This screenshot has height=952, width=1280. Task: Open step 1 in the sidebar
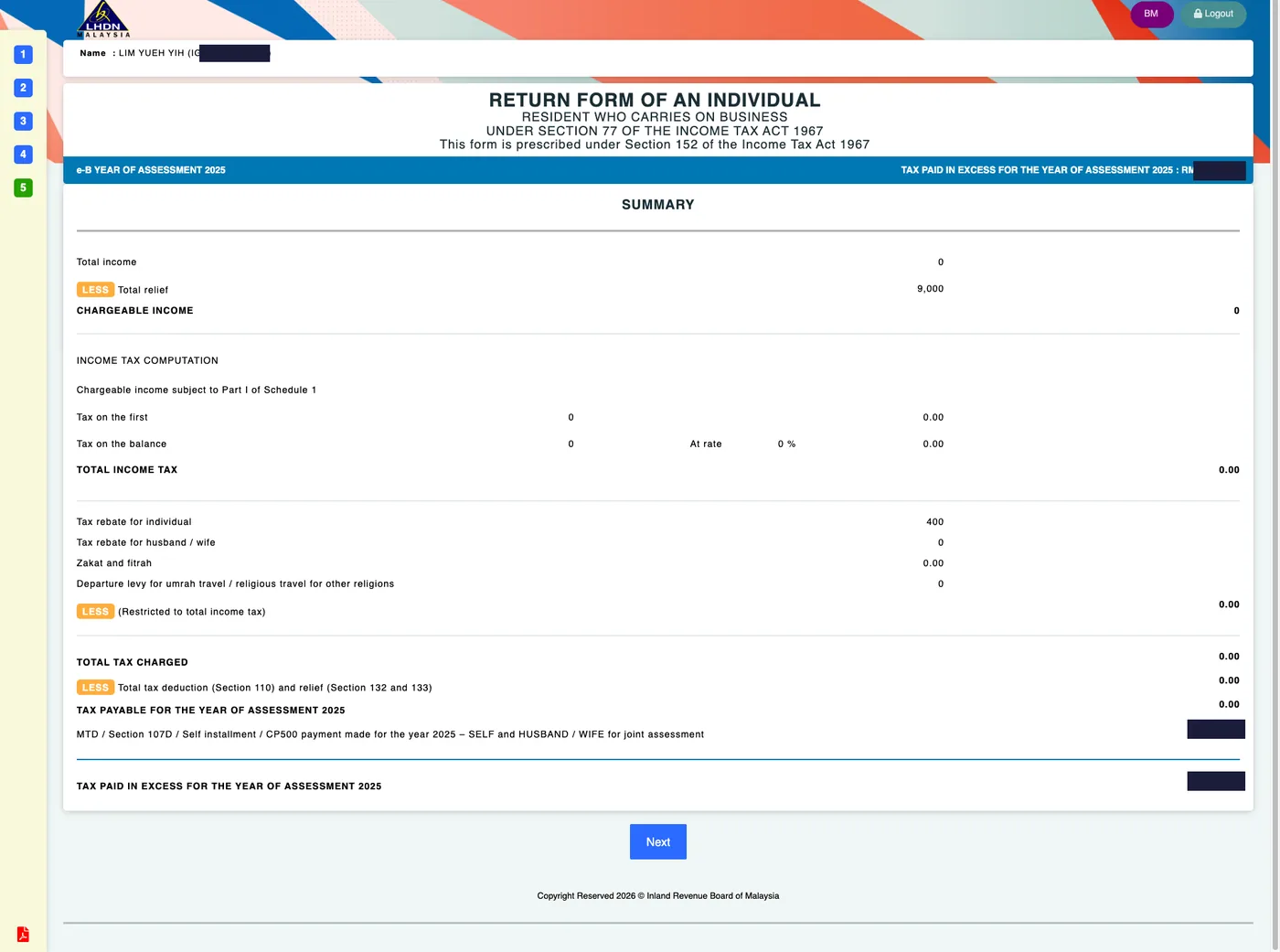tap(24, 55)
